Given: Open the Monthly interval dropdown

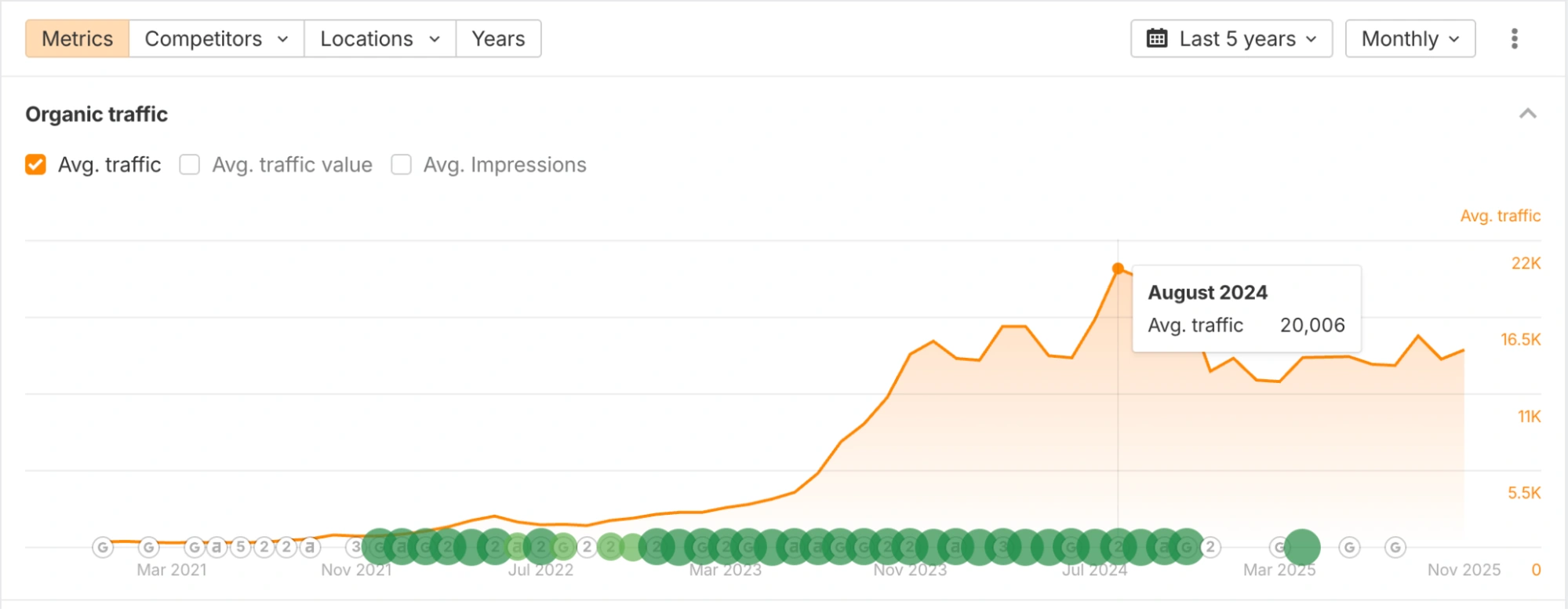Looking at the screenshot, I should (x=1410, y=38).
